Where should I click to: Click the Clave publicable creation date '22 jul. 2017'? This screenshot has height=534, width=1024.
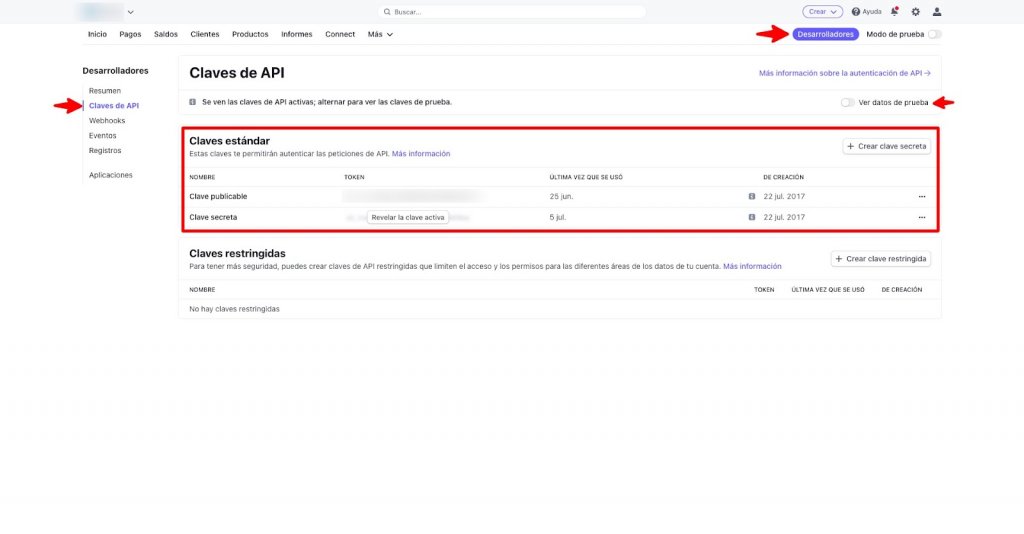(784, 196)
